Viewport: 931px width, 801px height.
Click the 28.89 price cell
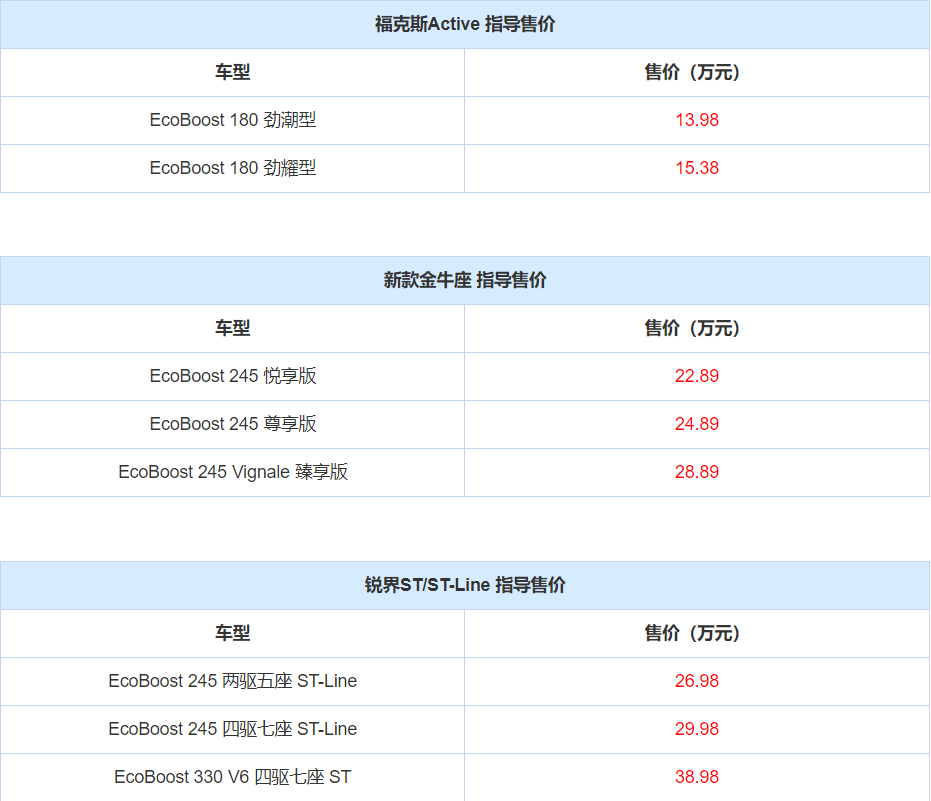tap(697, 472)
